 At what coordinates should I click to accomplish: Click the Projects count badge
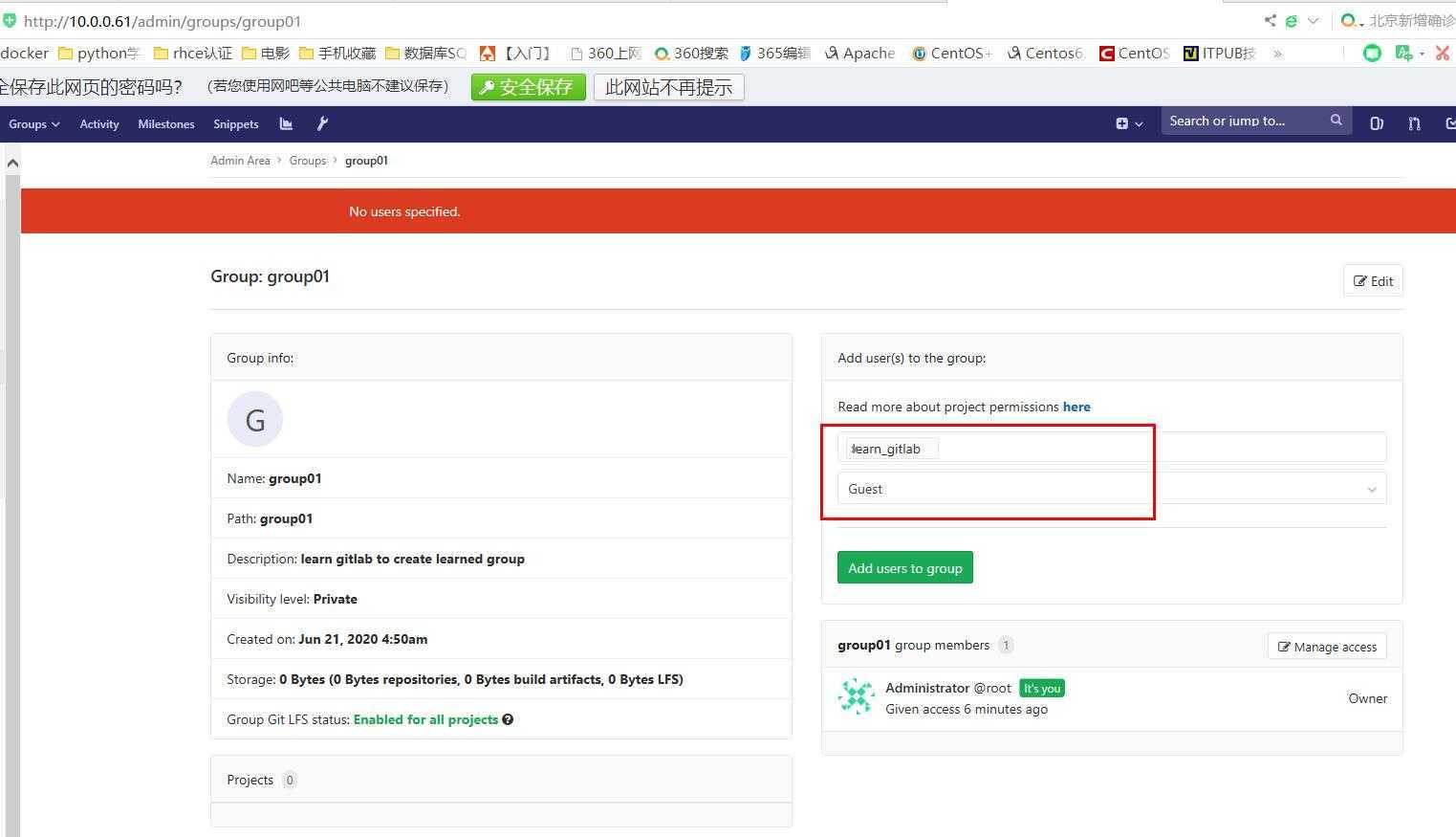pyautogui.click(x=290, y=780)
